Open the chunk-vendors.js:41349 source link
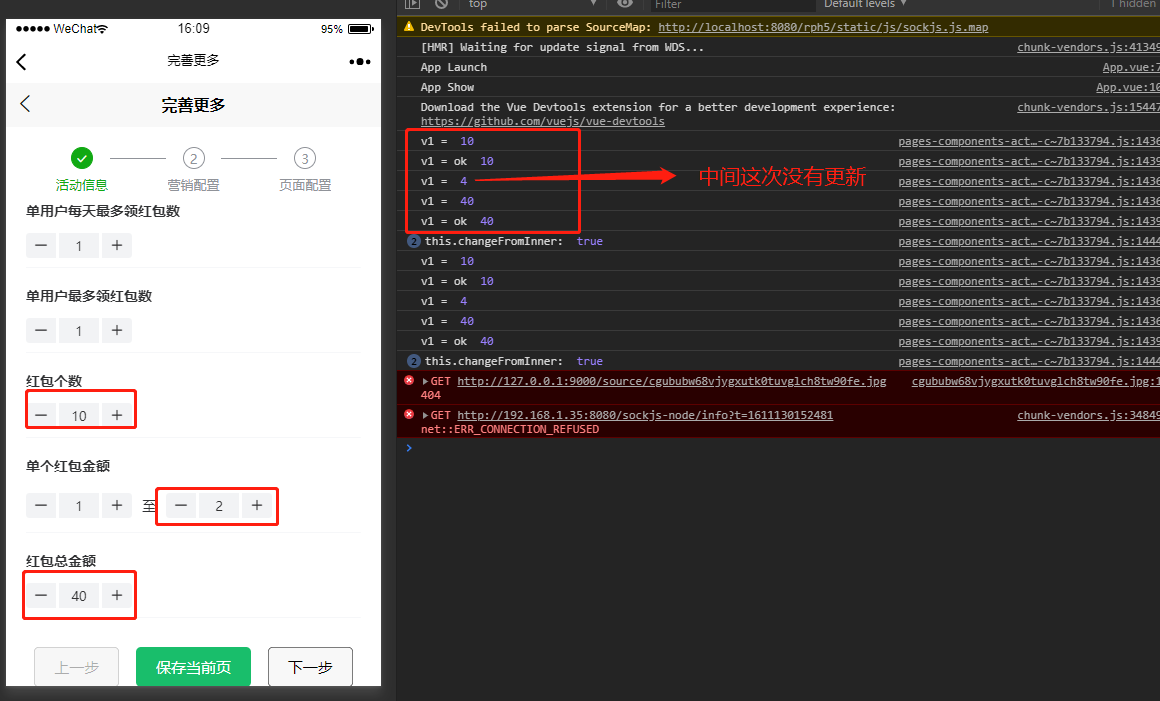This screenshot has width=1160, height=701. [1088, 47]
